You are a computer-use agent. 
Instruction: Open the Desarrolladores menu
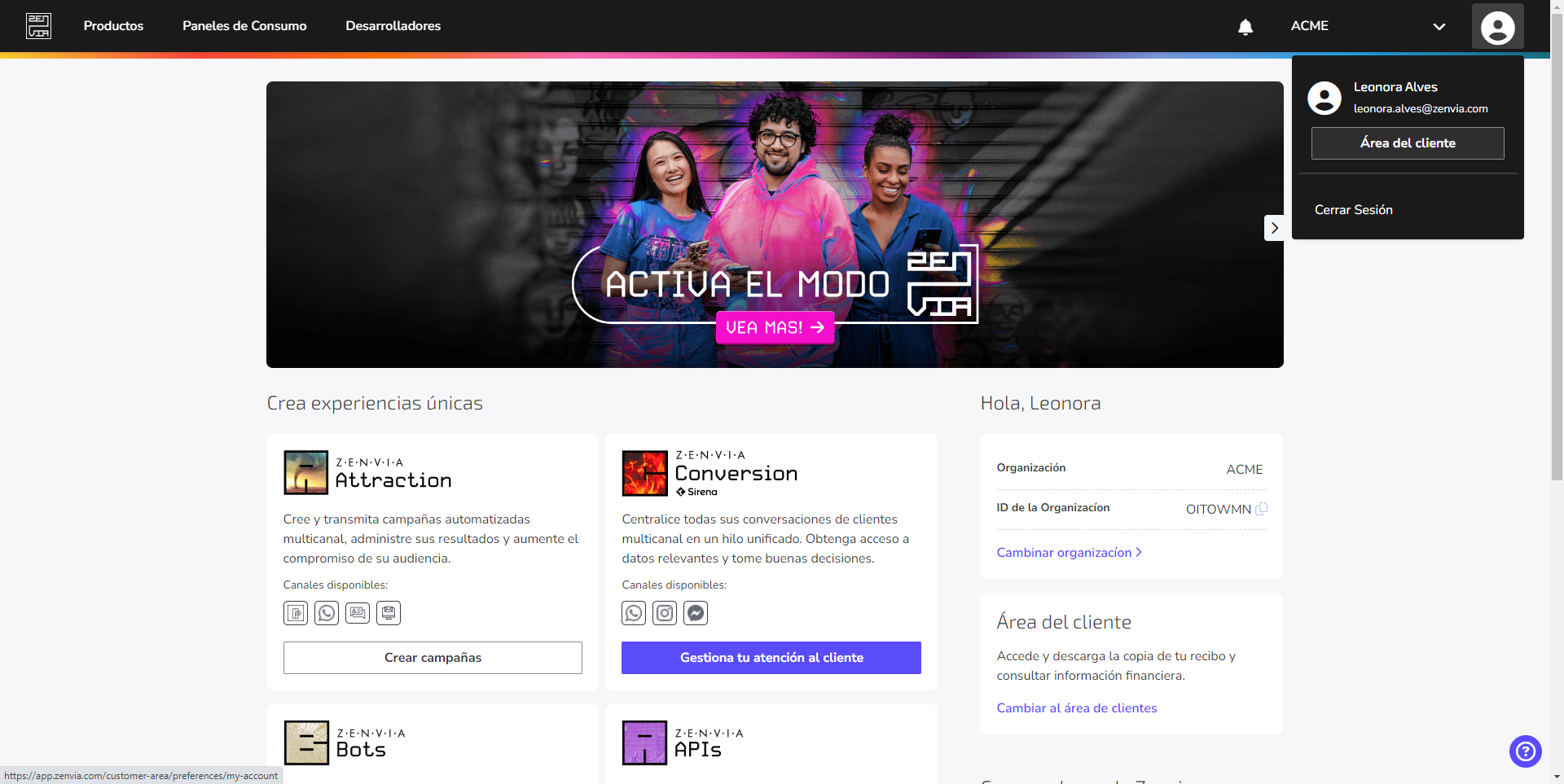click(393, 25)
